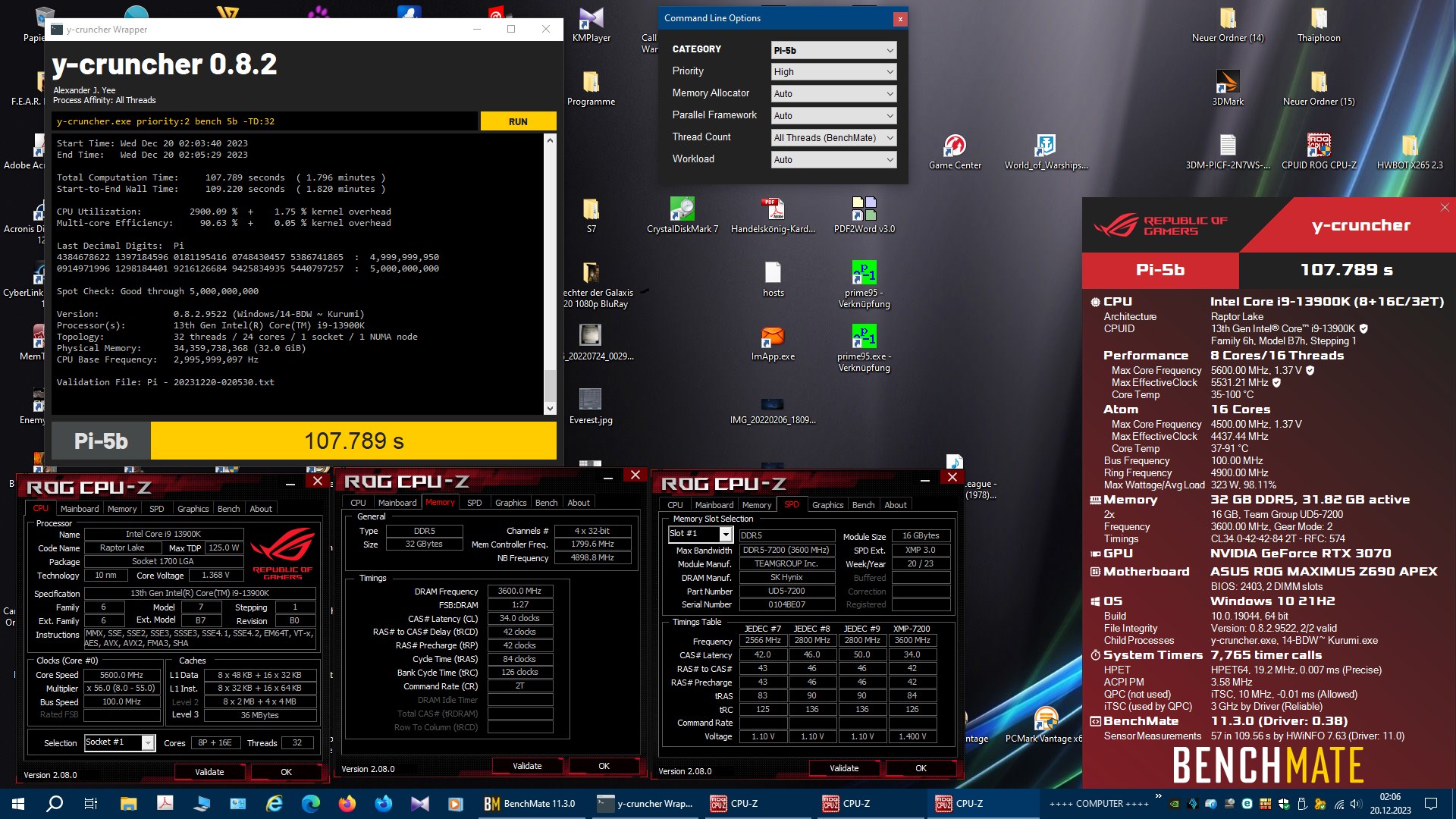Click Validate in CPU-Z Memory window
This screenshot has height=819, width=1456.
tap(527, 766)
